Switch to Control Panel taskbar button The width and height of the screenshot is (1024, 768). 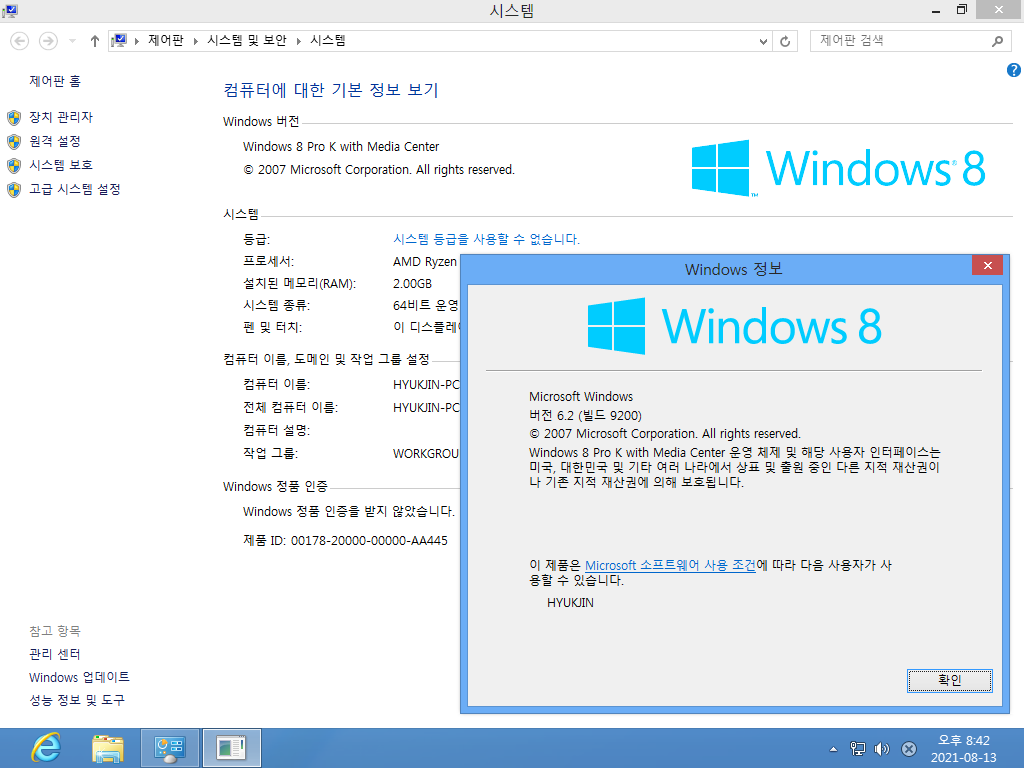170,748
